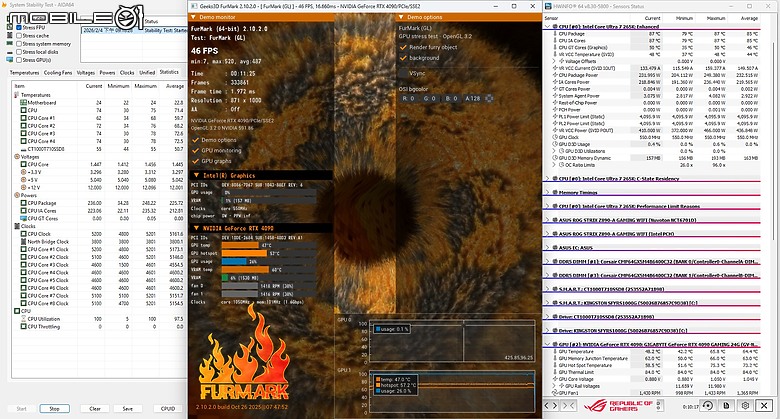
Task: Click the Clocks group icon in AIDA64
Action: 17,226
